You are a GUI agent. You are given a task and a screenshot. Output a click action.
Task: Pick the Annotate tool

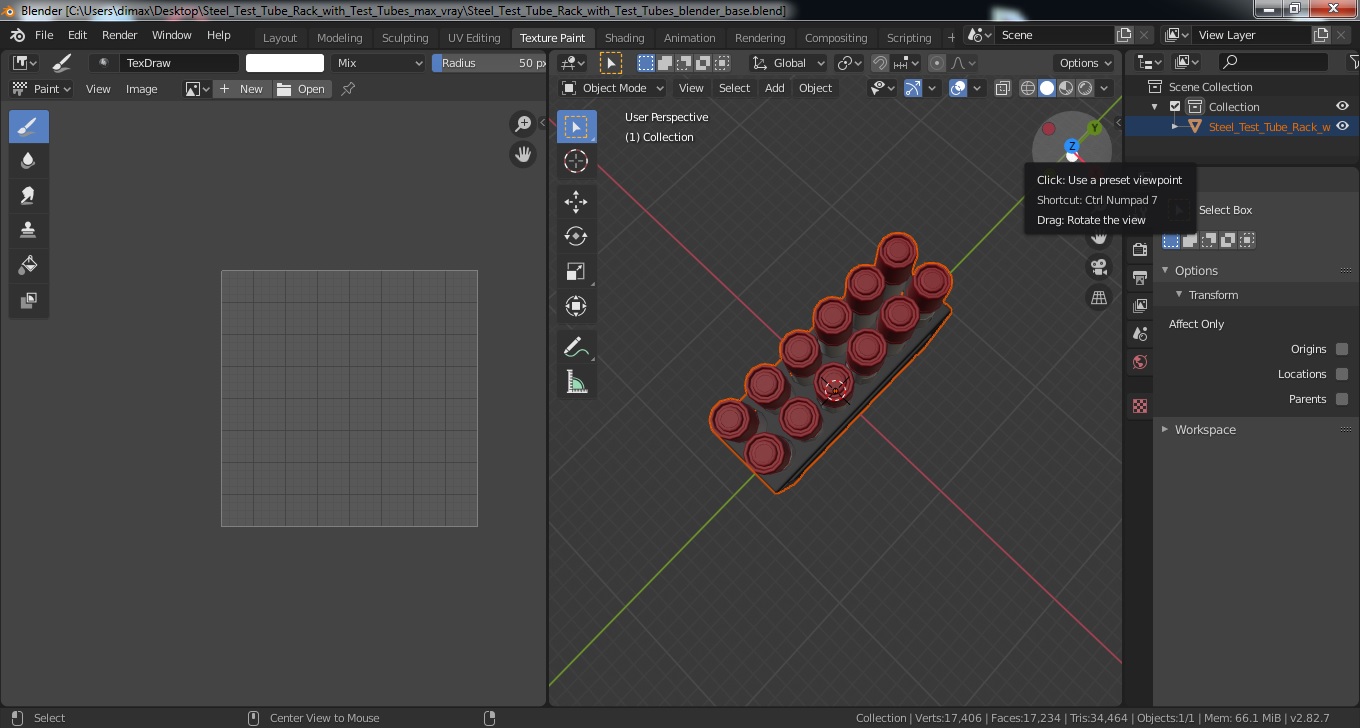click(x=576, y=347)
